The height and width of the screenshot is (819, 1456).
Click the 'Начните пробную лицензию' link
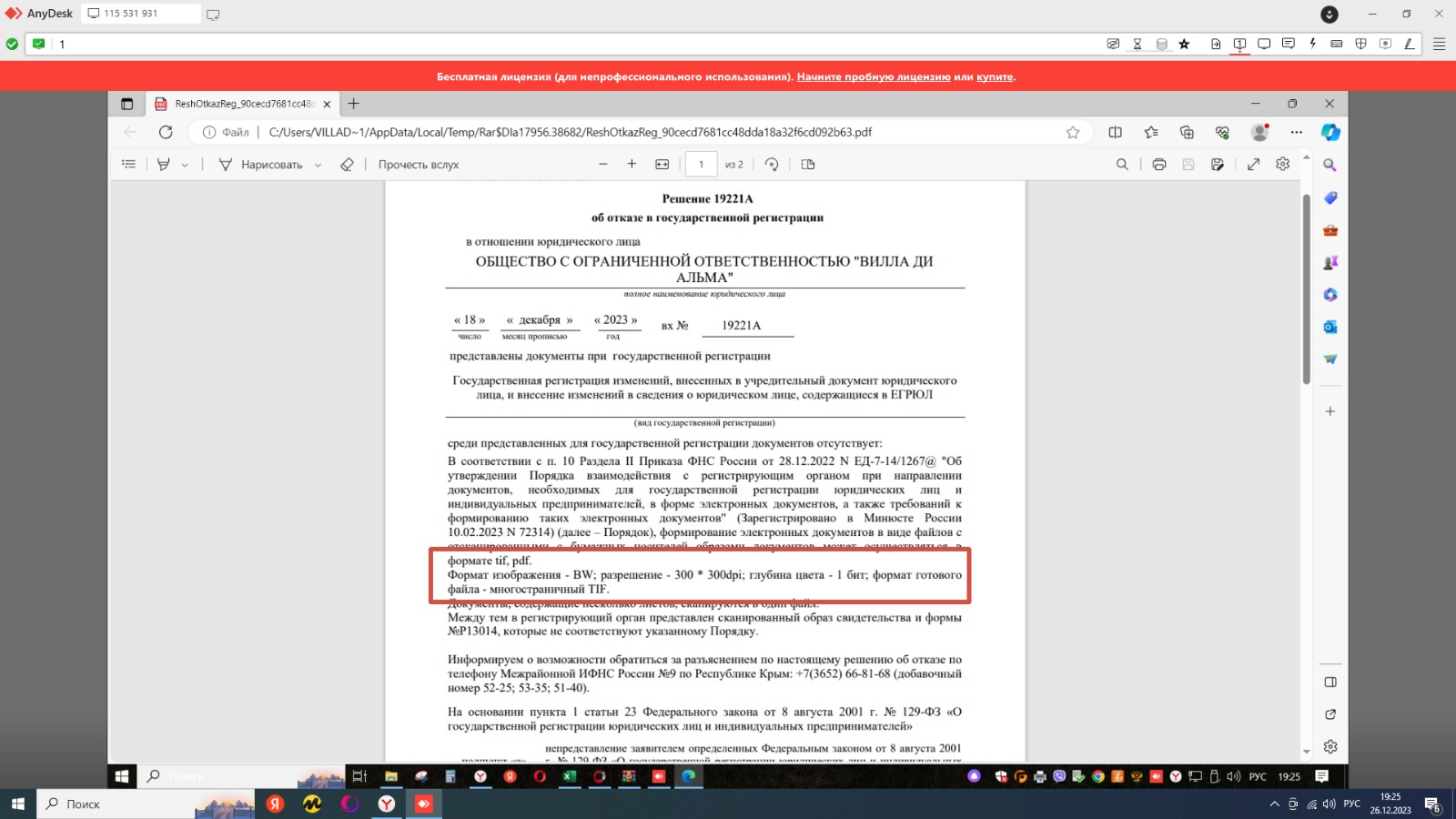(x=873, y=77)
